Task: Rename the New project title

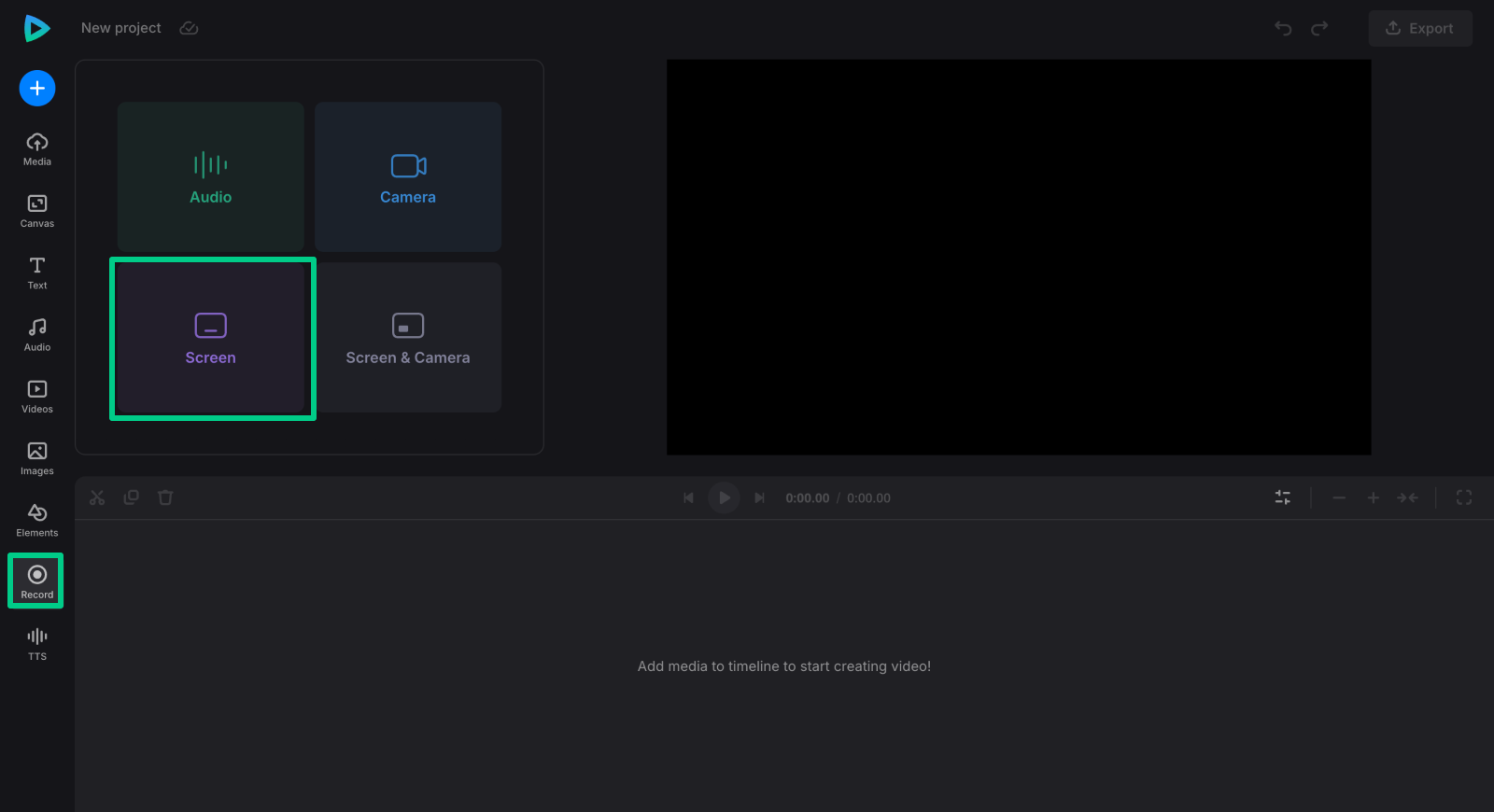Action: 121,28
